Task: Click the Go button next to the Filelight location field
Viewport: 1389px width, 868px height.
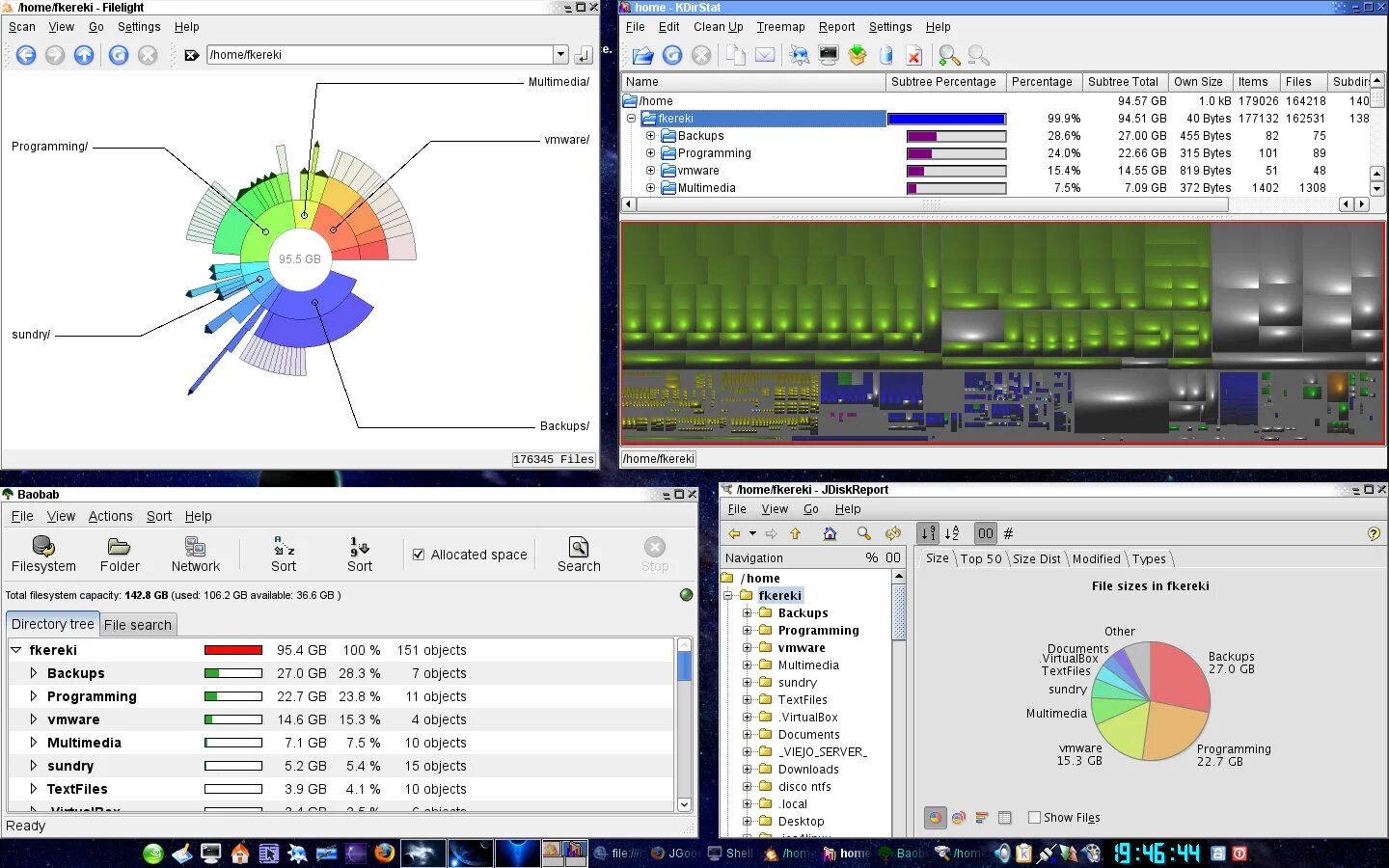Action: (x=584, y=55)
